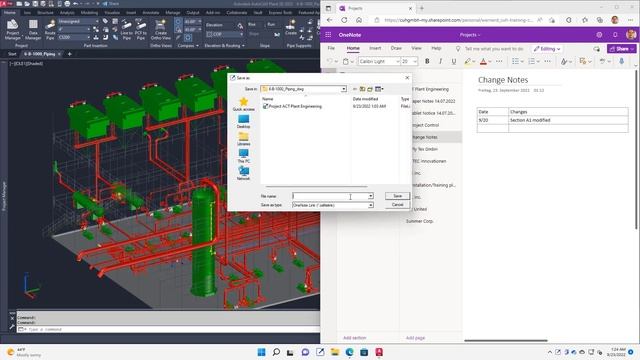Switch to Start tab in AutoCAD
This screenshot has width=640, height=360.
pyautogui.click(x=12, y=54)
